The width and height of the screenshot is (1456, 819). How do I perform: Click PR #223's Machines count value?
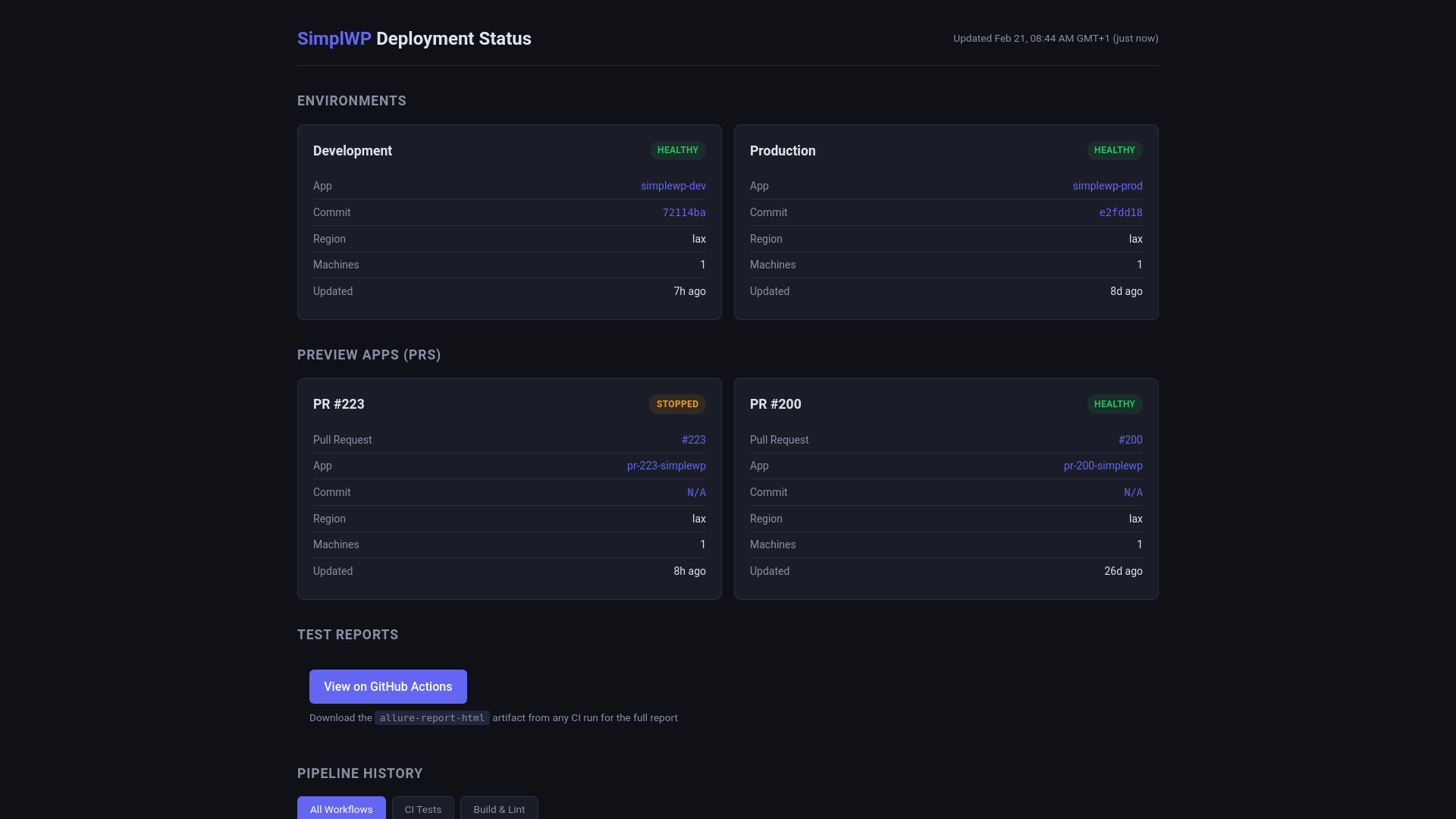(703, 544)
